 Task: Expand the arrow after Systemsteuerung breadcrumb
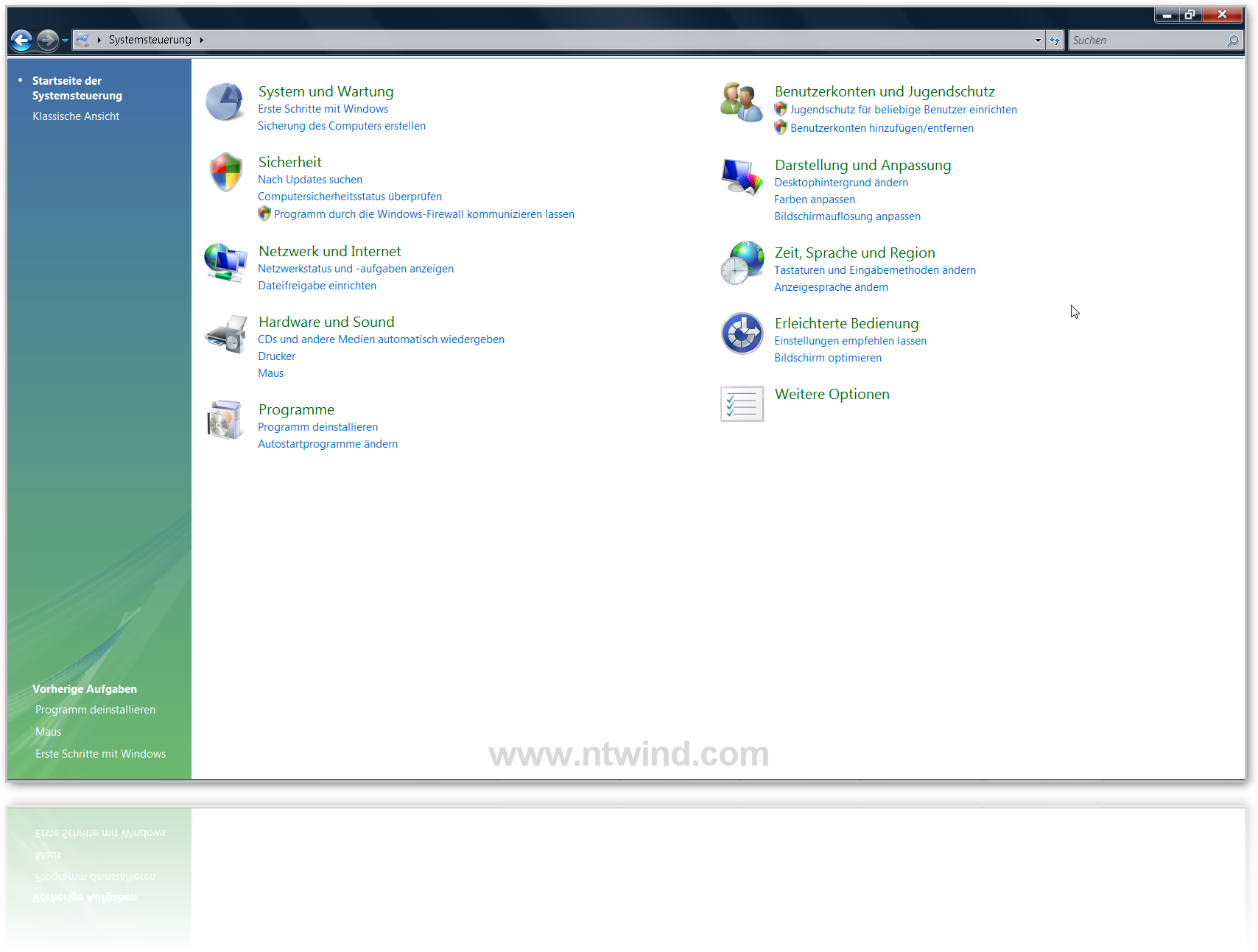(x=201, y=40)
